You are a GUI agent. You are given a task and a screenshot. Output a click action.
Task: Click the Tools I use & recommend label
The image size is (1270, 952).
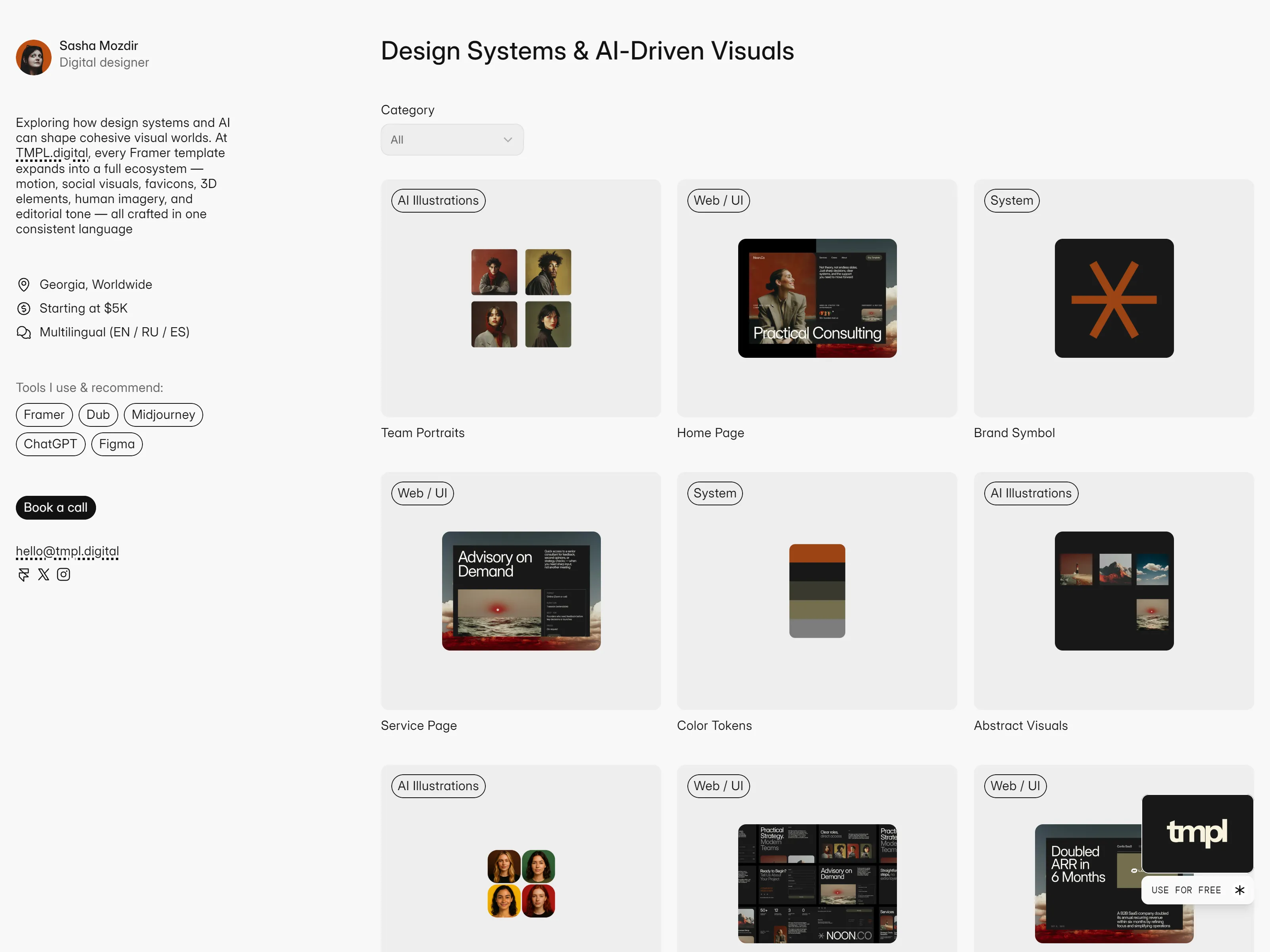point(90,388)
